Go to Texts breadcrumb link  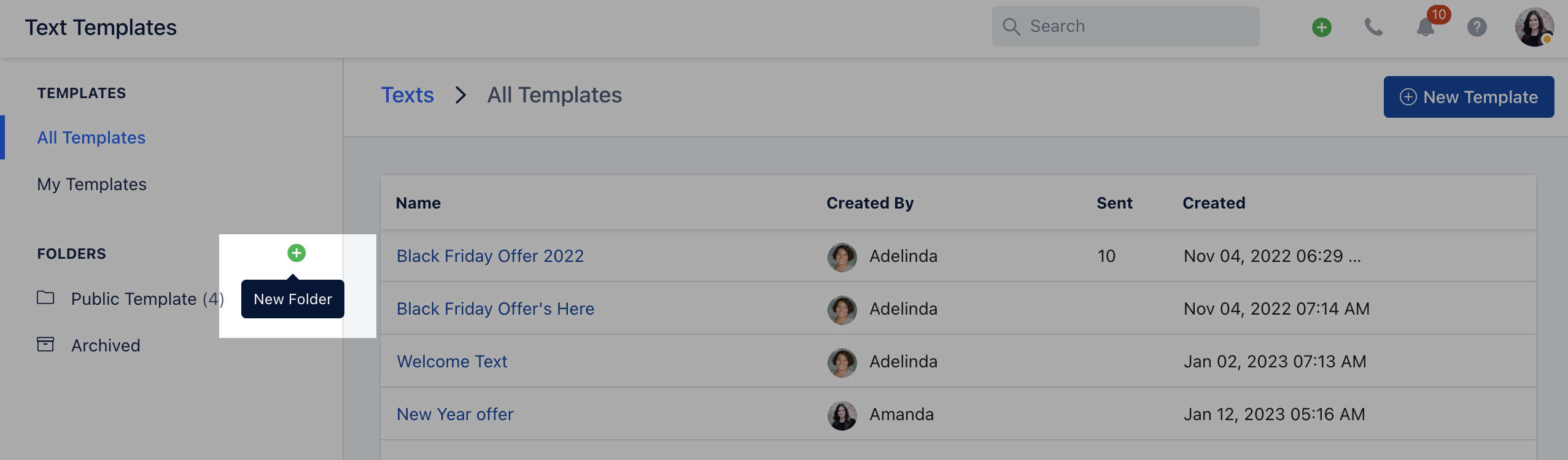pyautogui.click(x=407, y=95)
